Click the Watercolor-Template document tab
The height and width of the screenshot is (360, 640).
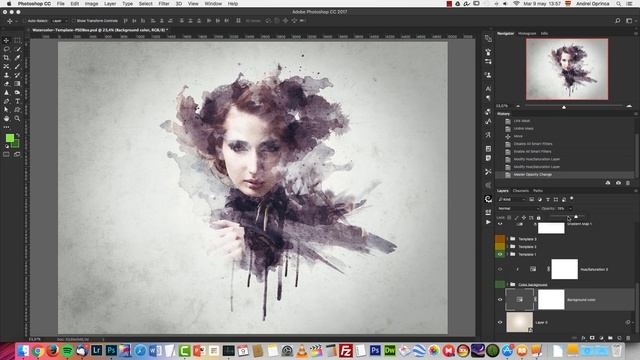[x=100, y=30]
